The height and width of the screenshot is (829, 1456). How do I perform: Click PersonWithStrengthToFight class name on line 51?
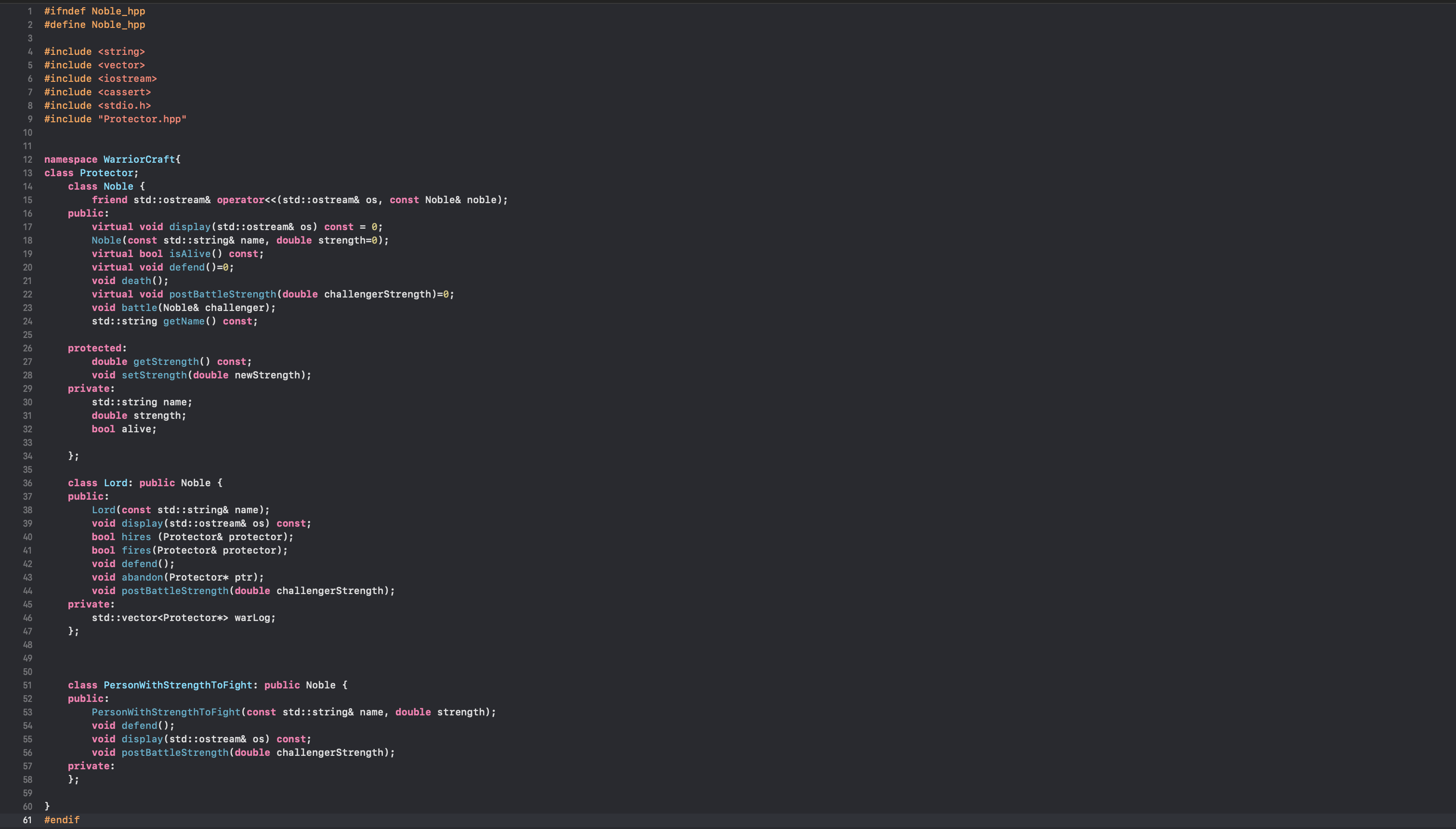pyautogui.click(x=177, y=685)
